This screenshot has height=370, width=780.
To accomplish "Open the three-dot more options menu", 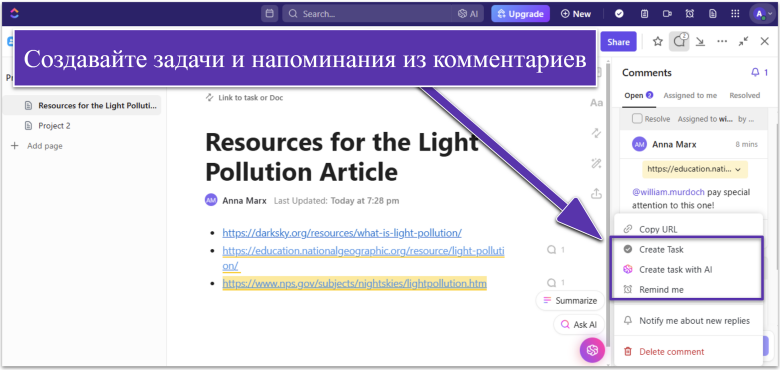I will pos(722,42).
